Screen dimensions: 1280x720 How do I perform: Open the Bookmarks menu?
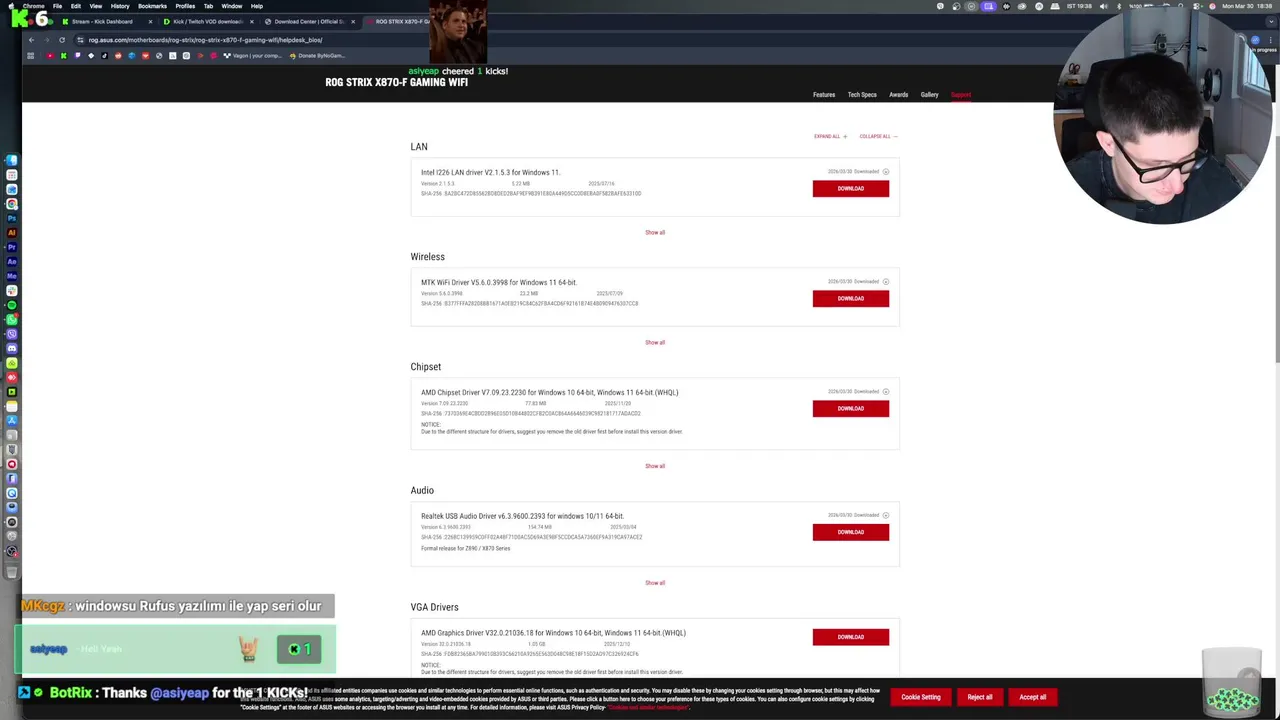coord(152,6)
